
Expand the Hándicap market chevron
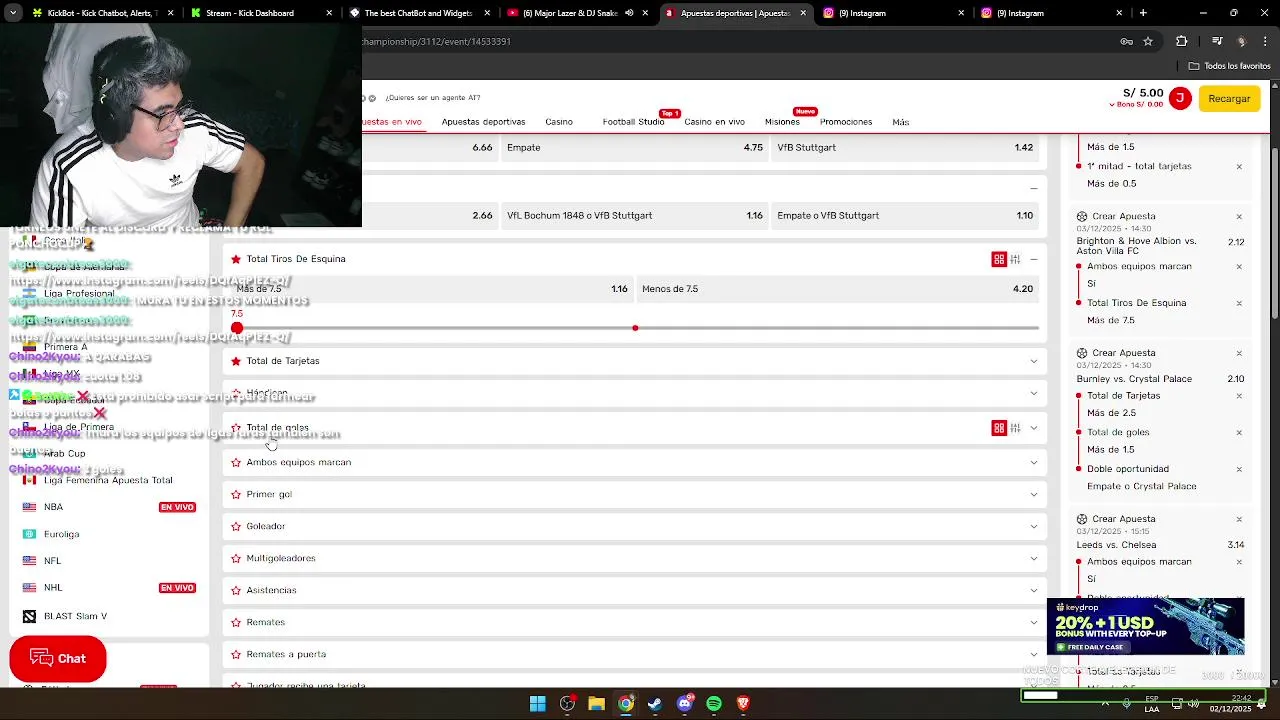tap(1033, 393)
